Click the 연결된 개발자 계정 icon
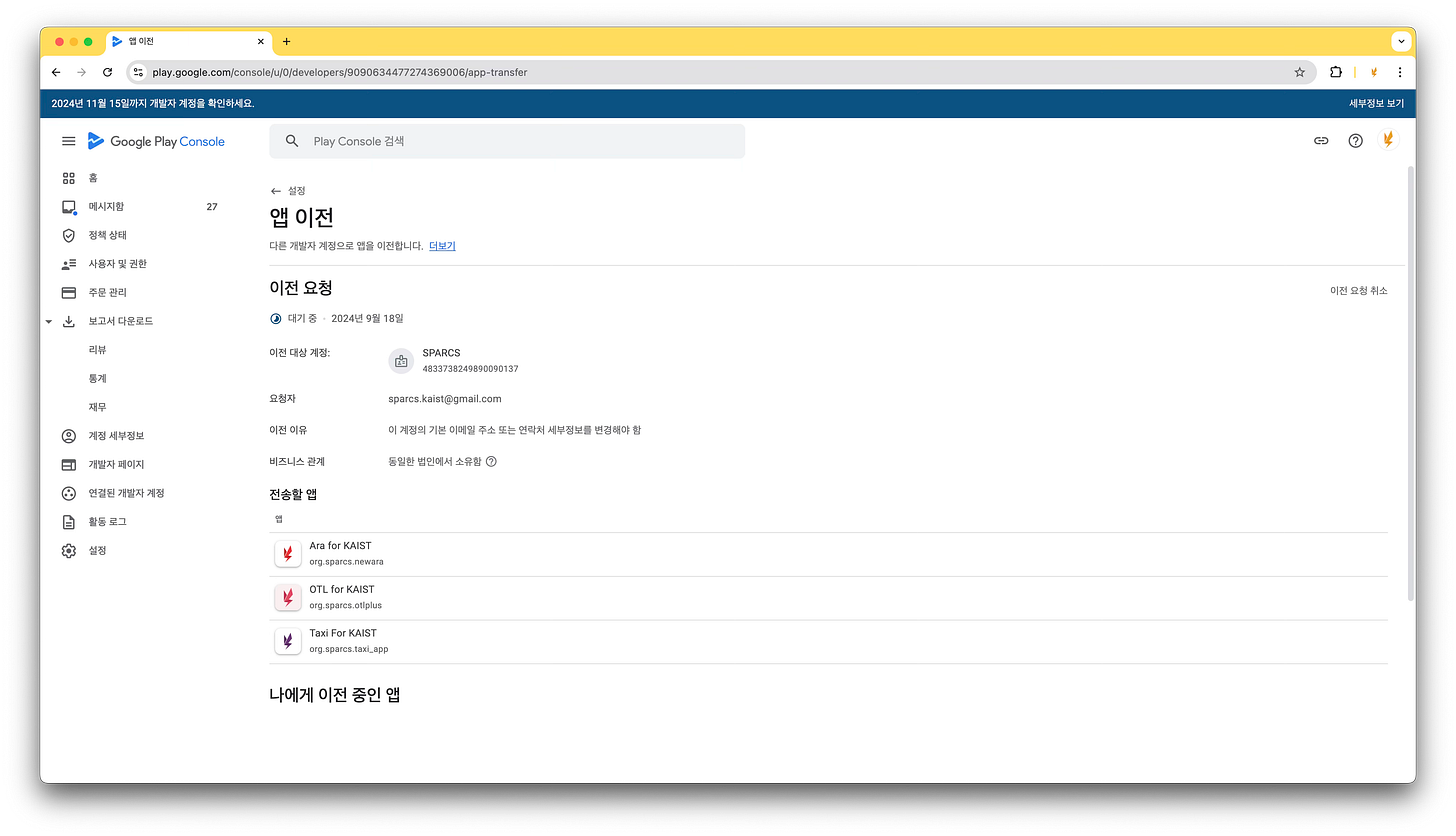Image resolution: width=1456 pixels, height=836 pixels. point(69,493)
